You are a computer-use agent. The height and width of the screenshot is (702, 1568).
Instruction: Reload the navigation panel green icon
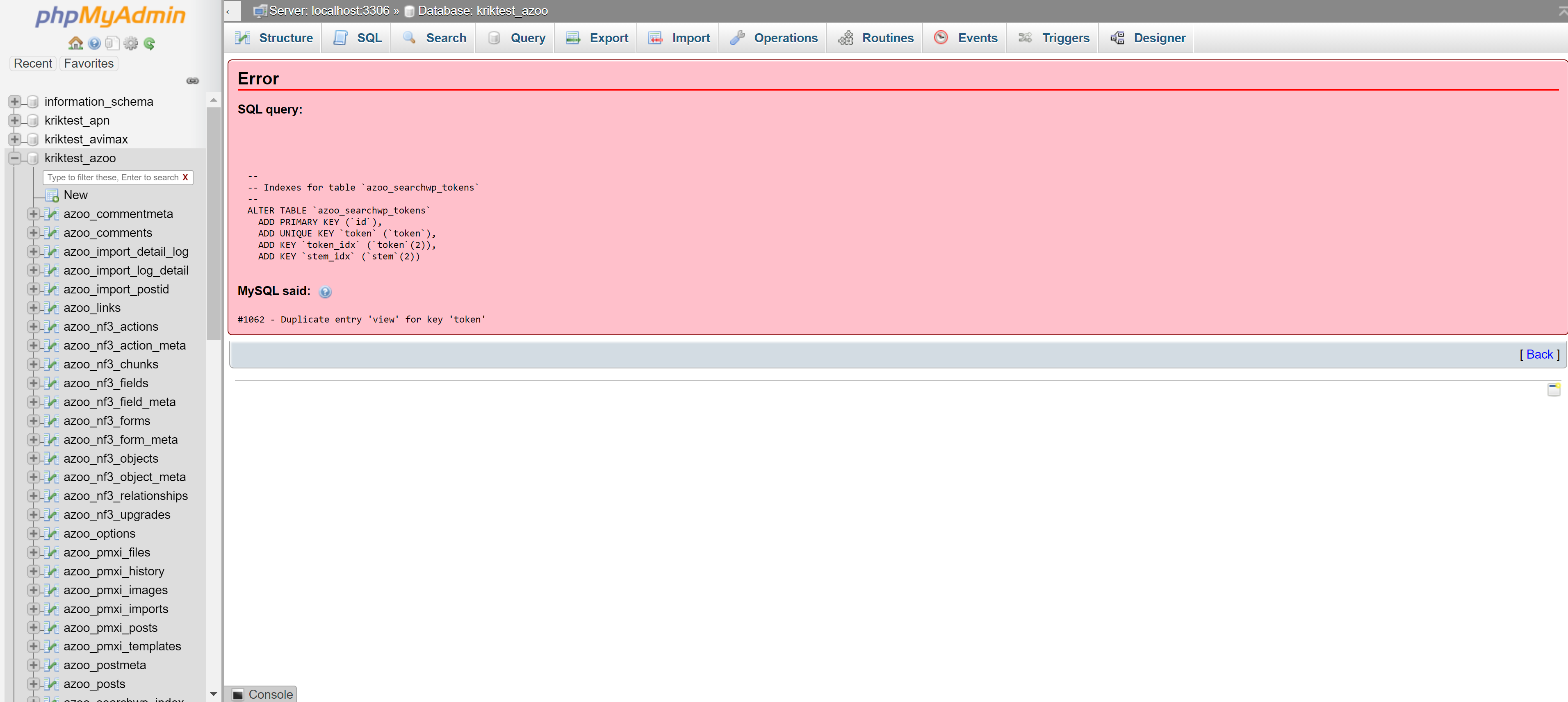pos(149,43)
